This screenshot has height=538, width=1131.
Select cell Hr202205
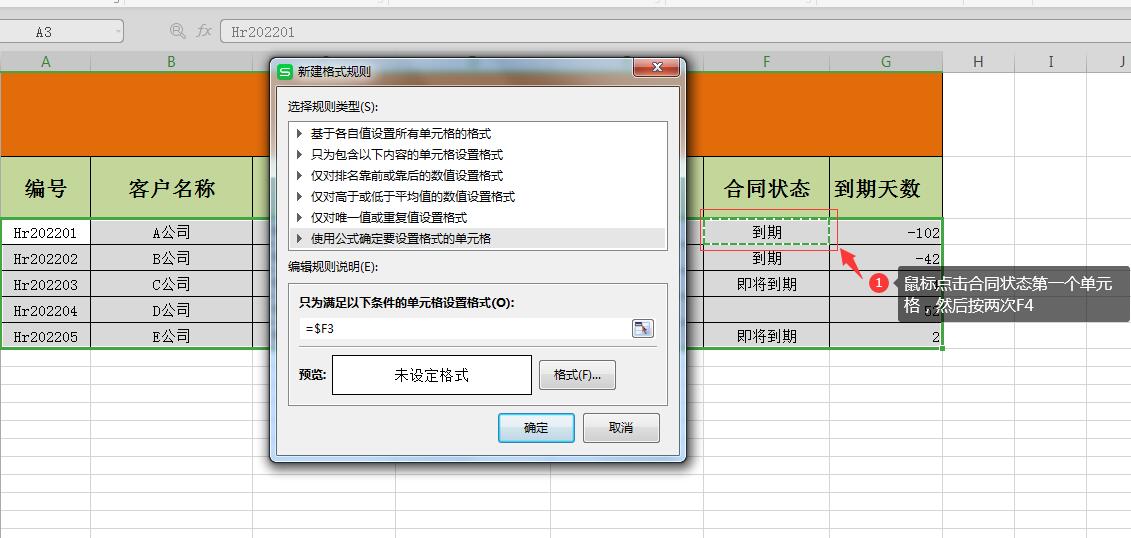[x=45, y=336]
